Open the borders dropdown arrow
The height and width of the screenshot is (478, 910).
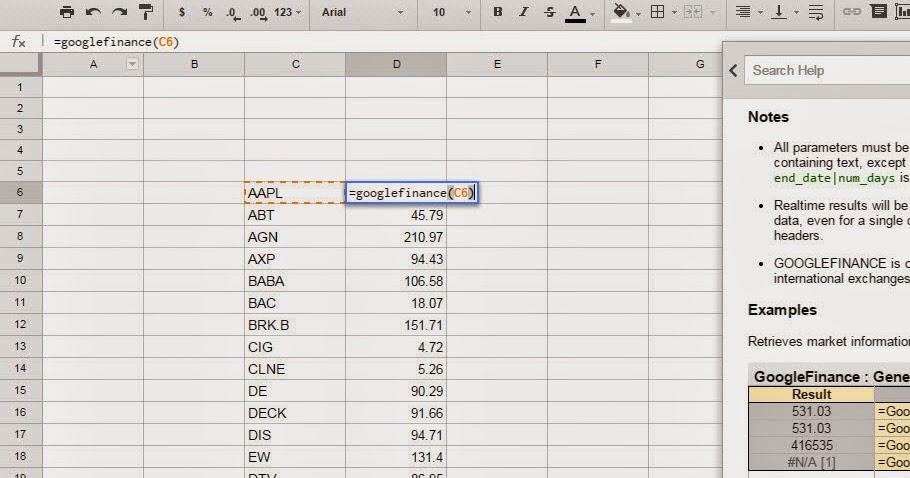[x=674, y=13]
